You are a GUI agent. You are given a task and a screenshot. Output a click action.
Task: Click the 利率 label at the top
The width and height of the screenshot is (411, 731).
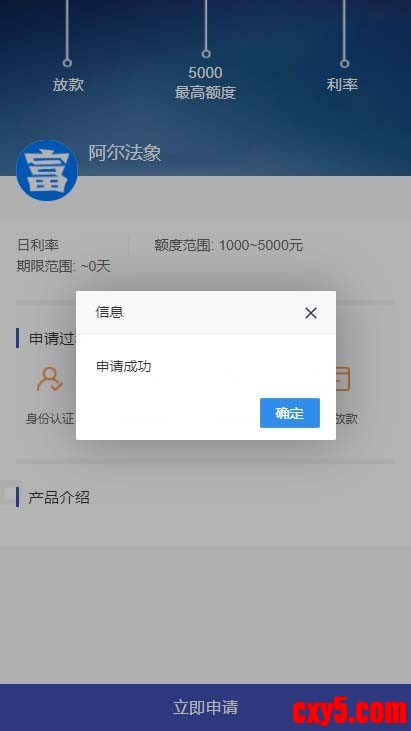coord(342,85)
